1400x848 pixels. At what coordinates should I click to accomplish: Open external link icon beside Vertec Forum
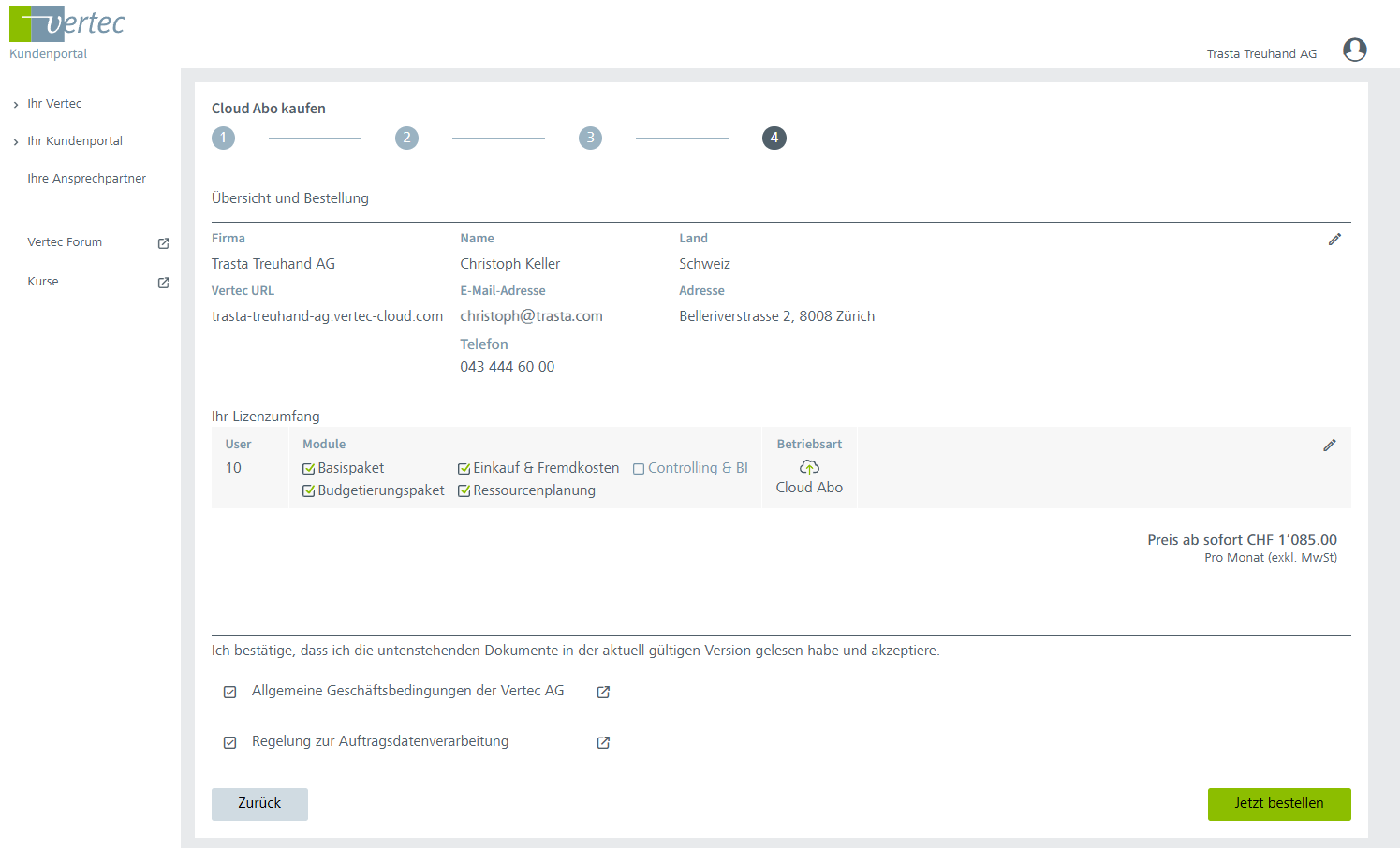164,243
